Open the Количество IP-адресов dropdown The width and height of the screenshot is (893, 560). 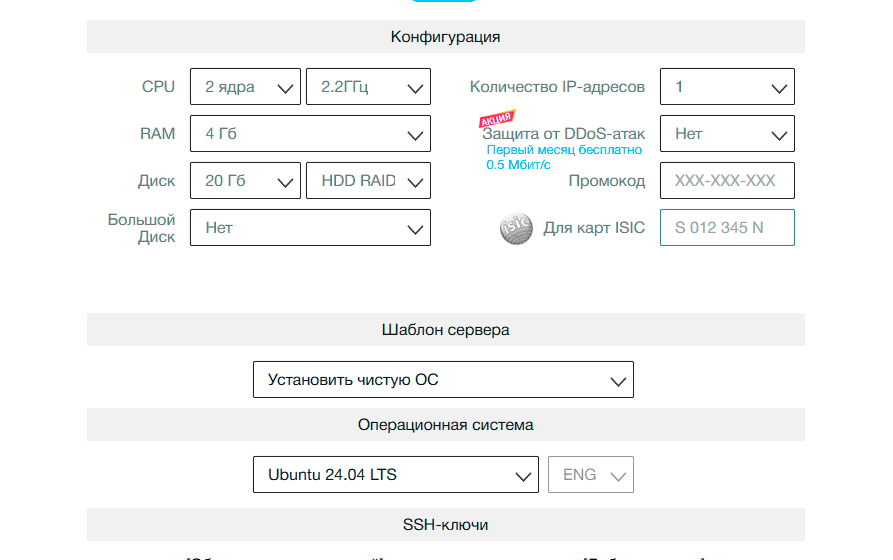727,87
